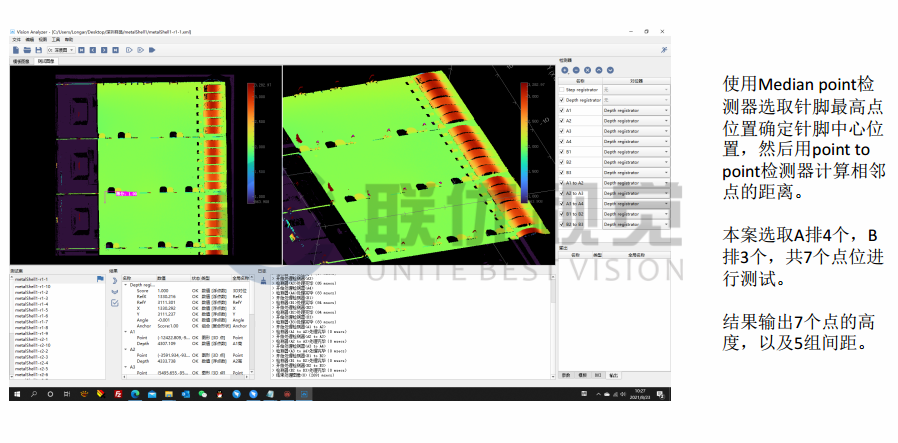This screenshot has width=898, height=443.
Task: Select metalShell1-r1-1 in the test set list
Action: [x=30, y=279]
